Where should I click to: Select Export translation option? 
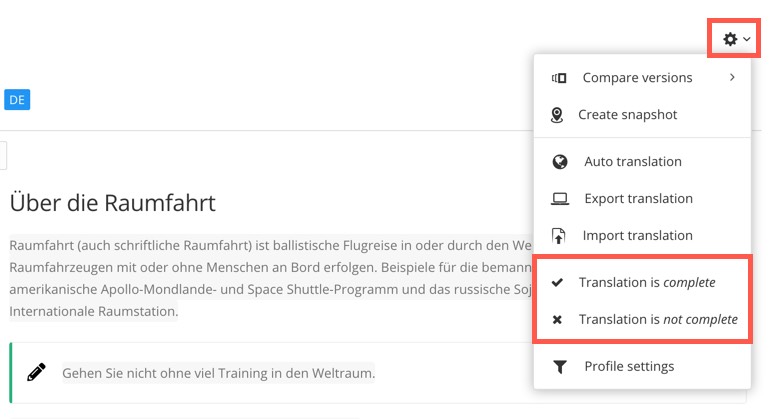tap(638, 199)
